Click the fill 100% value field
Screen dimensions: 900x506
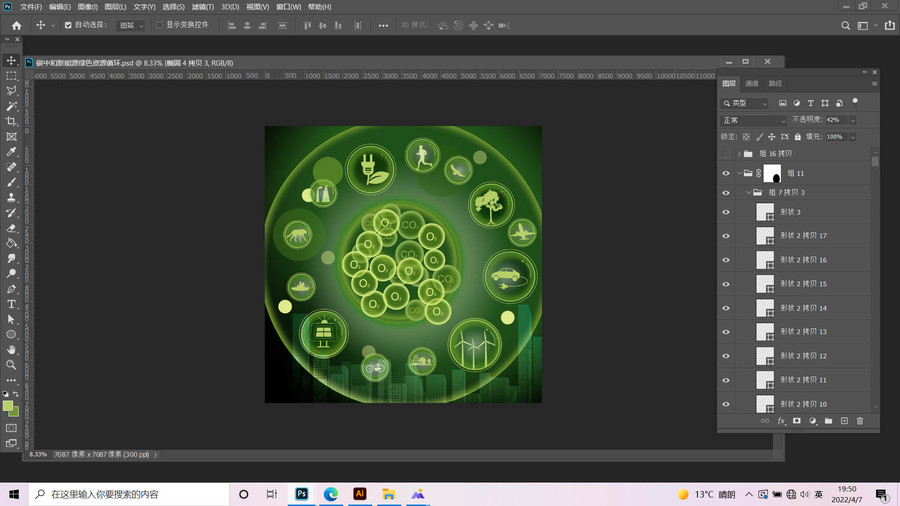[836, 137]
